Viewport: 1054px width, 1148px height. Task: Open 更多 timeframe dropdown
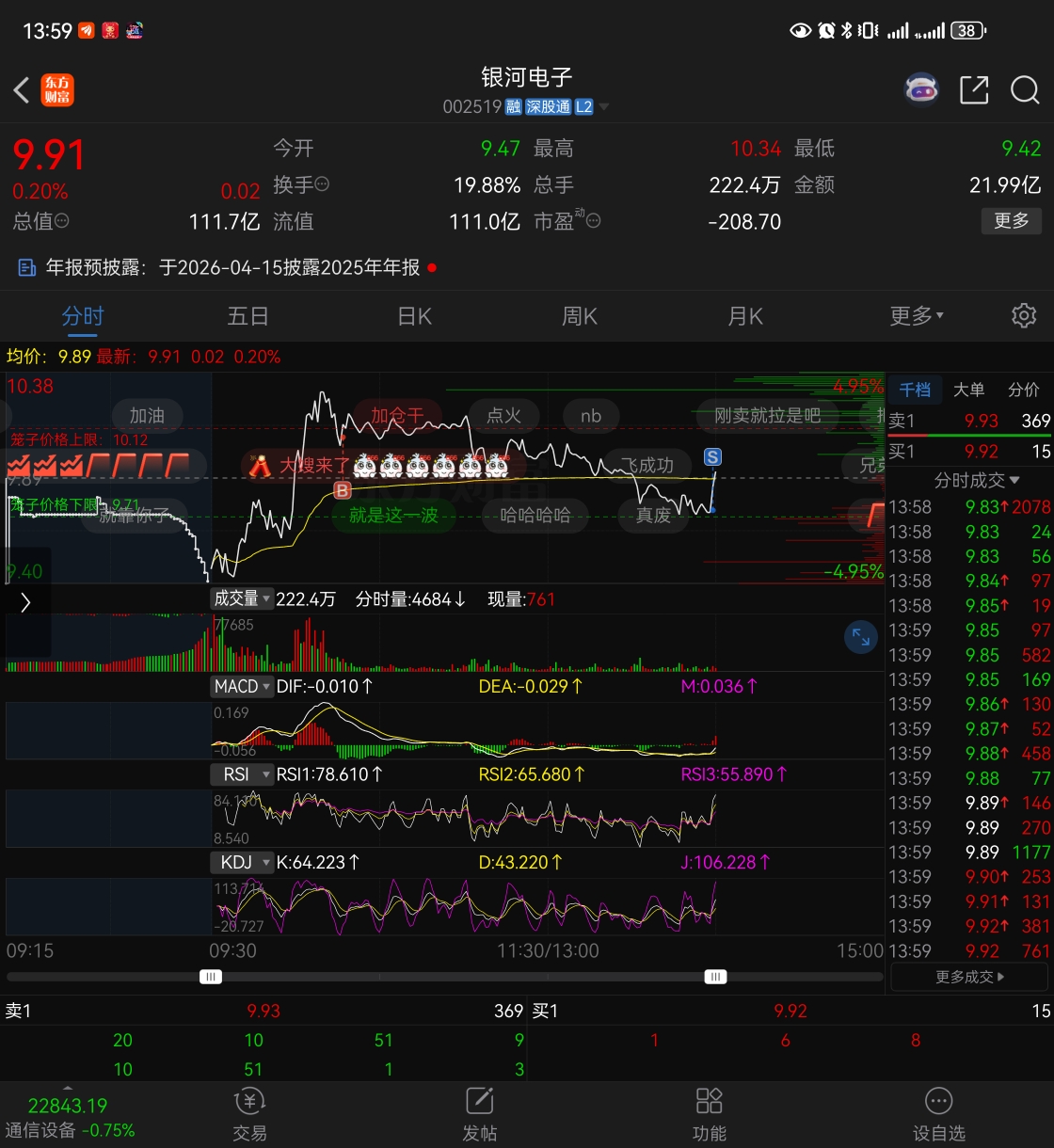click(x=917, y=315)
